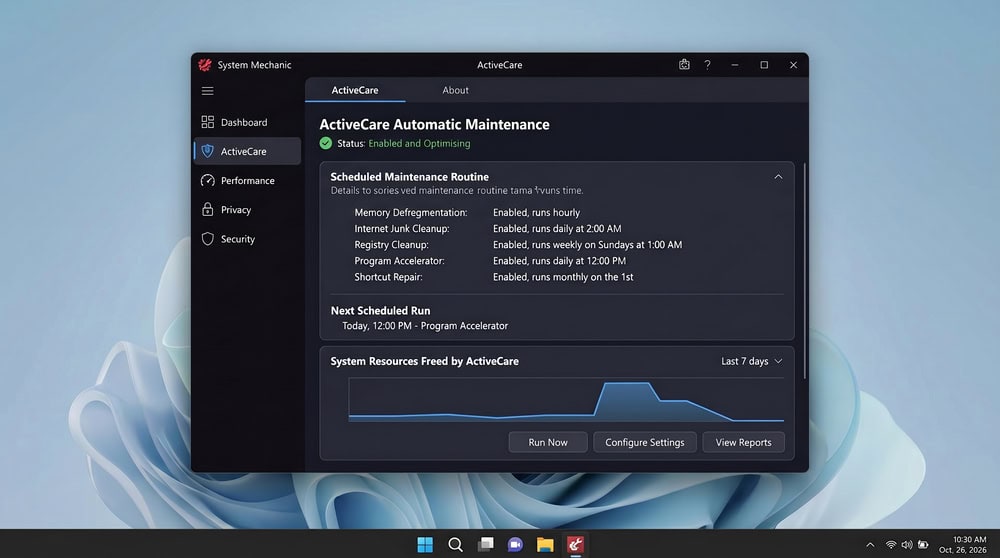Open the Security section in sidebar
The image size is (1000, 558).
247,239
